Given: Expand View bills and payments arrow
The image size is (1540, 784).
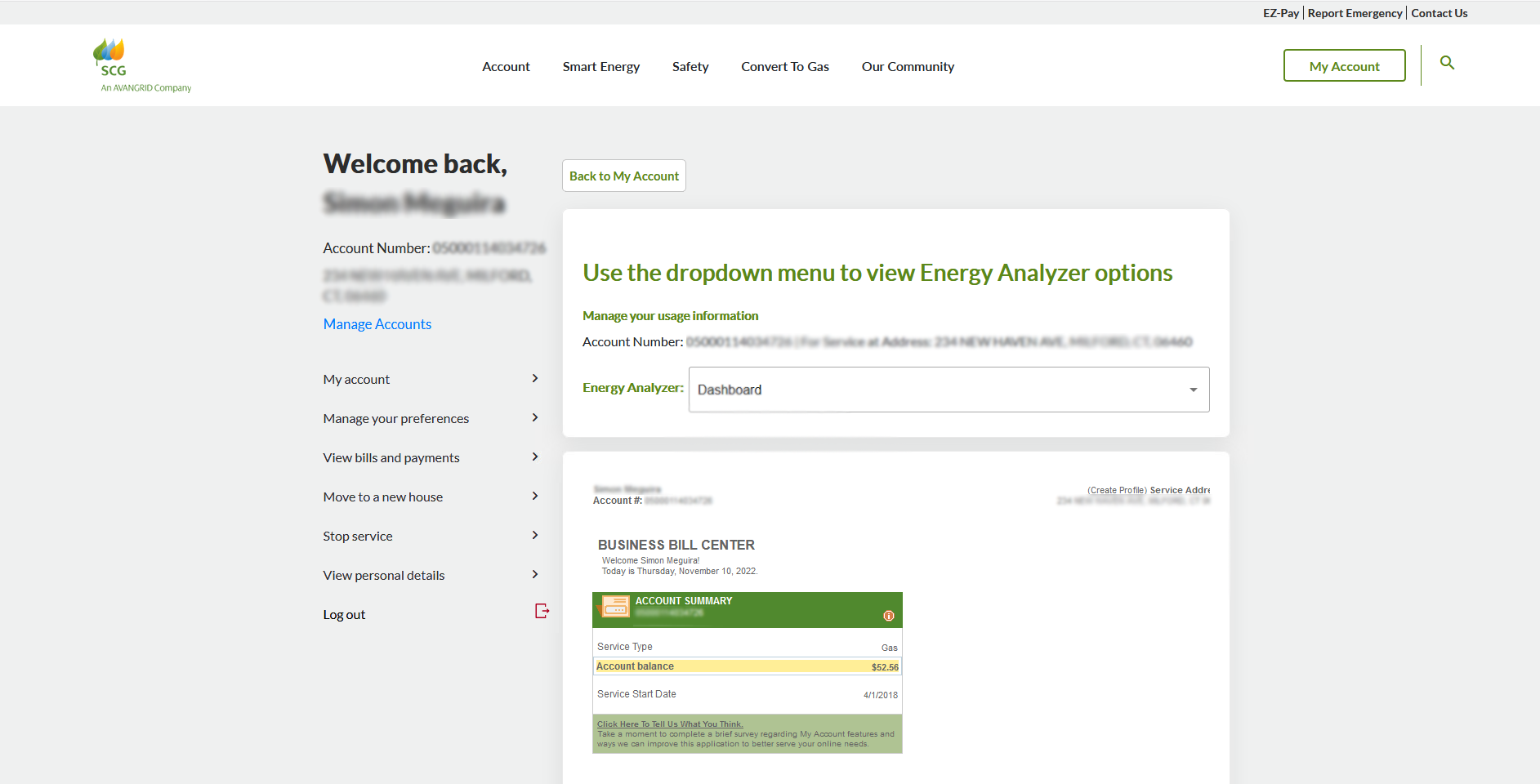Looking at the screenshot, I should (535, 457).
